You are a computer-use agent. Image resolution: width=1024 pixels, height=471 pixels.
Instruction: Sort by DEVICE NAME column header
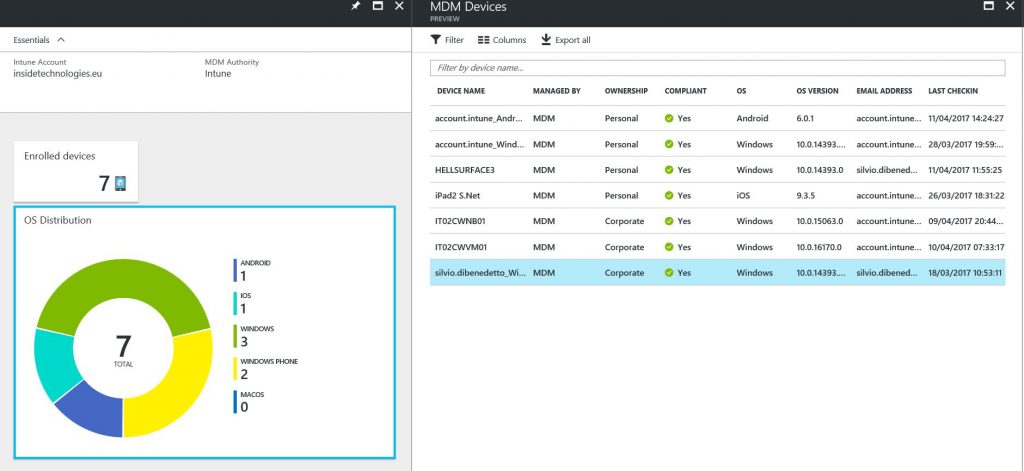(461, 91)
